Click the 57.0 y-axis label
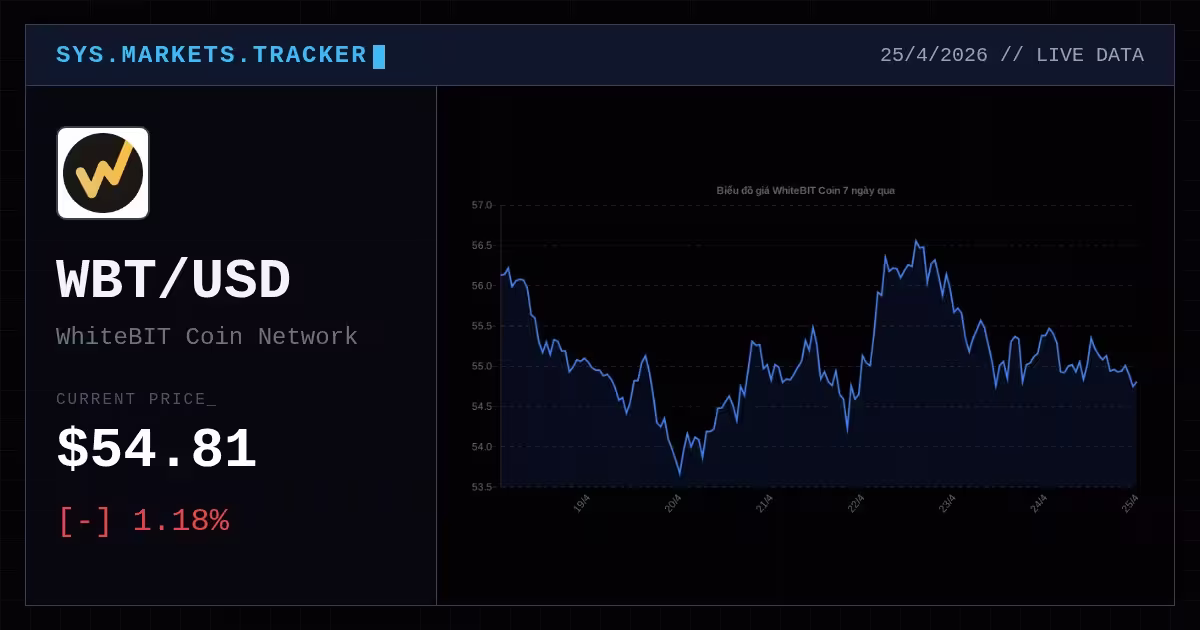The height and width of the screenshot is (630, 1200). pyautogui.click(x=482, y=205)
